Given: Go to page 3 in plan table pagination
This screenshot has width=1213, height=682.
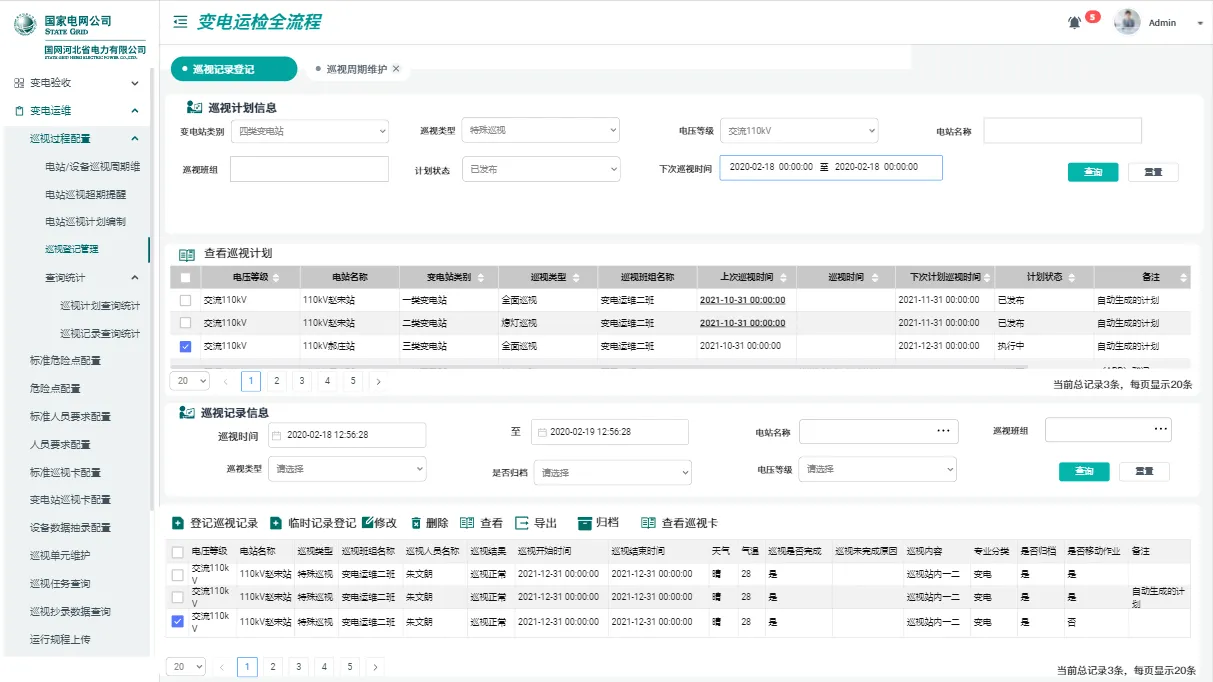Looking at the screenshot, I should [x=302, y=381].
